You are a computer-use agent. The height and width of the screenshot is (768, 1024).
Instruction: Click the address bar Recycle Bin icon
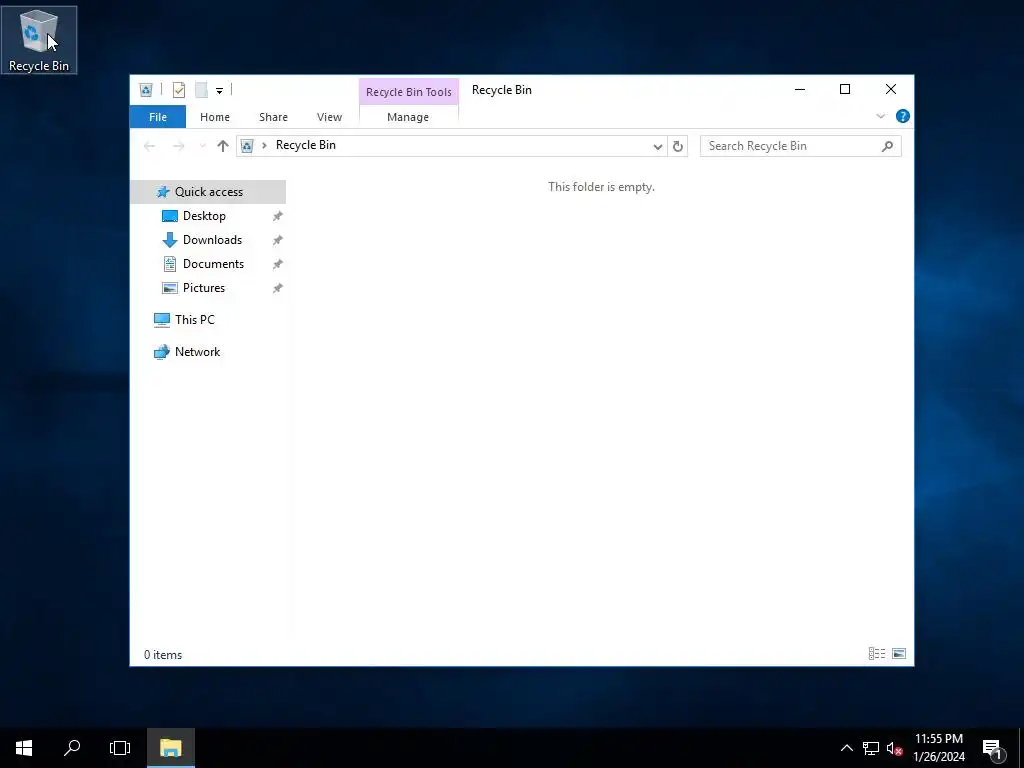[x=247, y=146]
